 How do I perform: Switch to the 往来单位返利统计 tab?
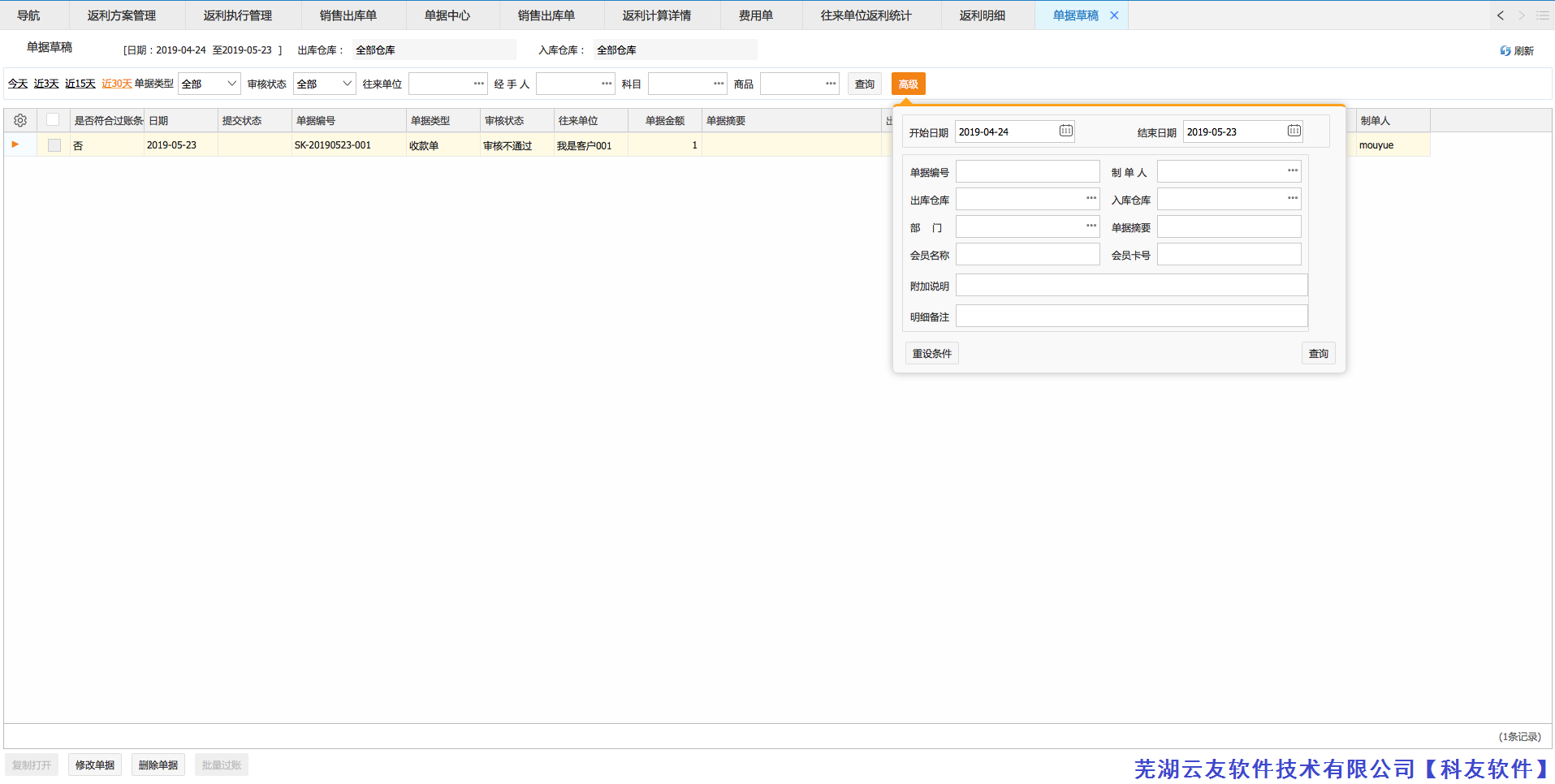click(866, 15)
